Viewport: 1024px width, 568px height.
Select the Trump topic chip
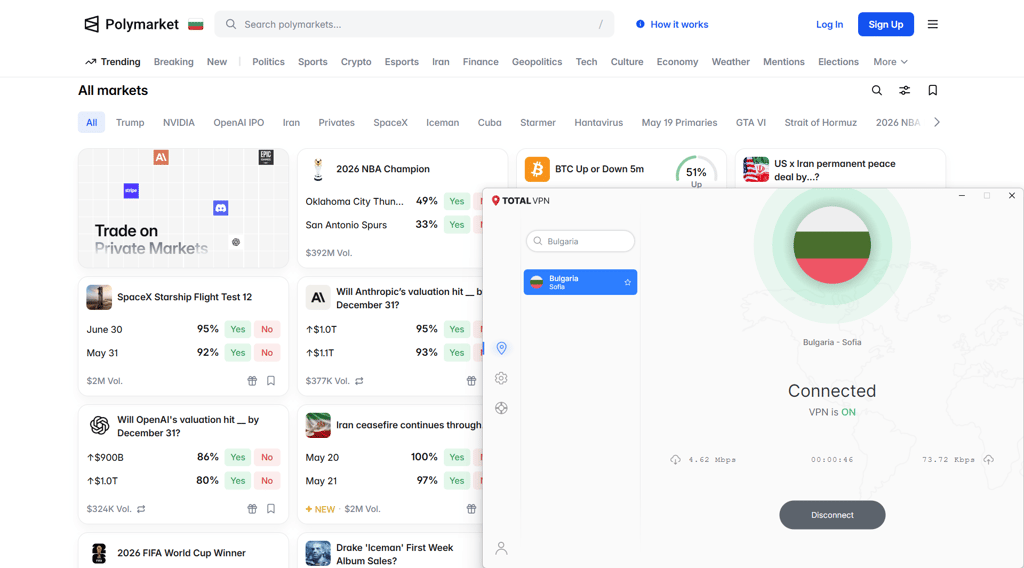click(x=130, y=122)
